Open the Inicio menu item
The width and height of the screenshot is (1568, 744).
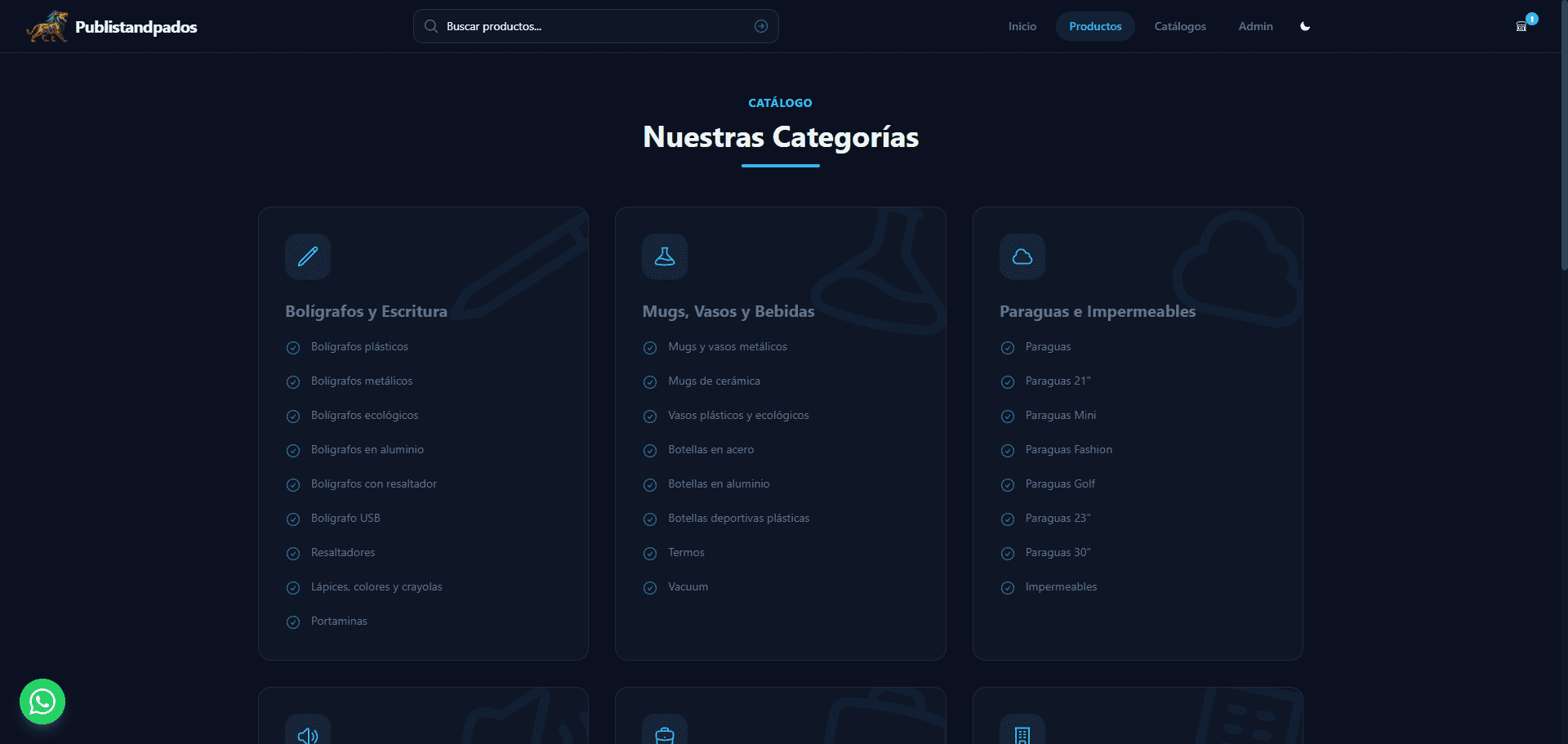1022,25
